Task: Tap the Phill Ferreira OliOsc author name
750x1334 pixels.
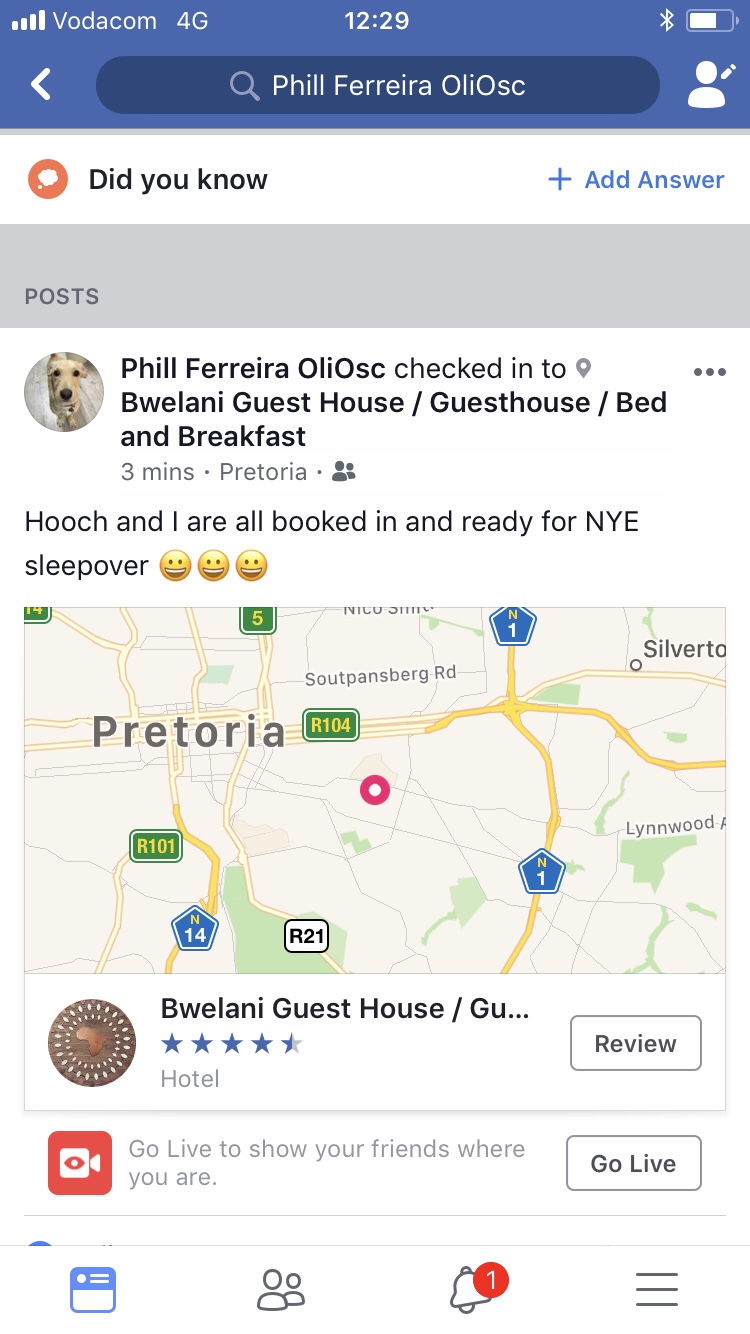Action: click(253, 369)
